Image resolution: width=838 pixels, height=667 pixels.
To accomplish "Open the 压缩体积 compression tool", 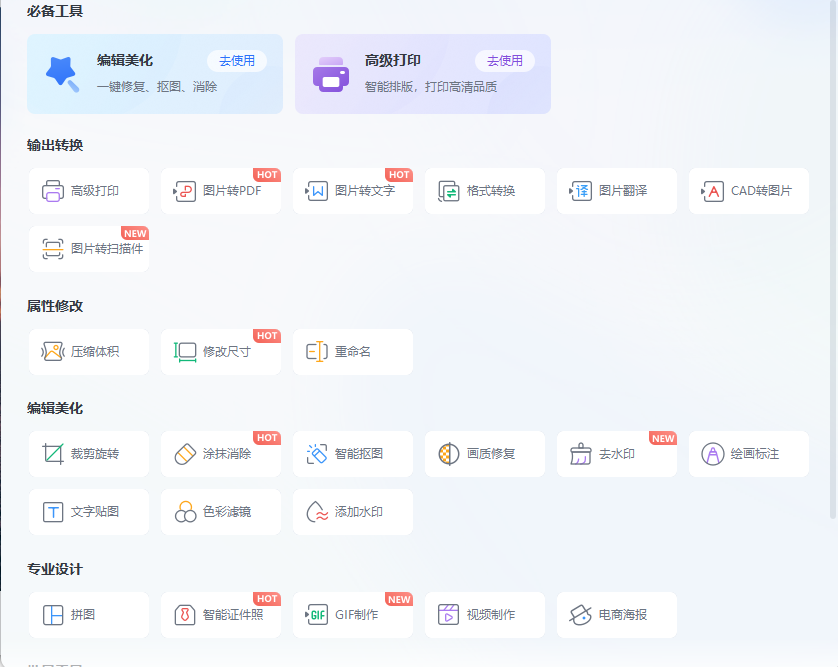I will pyautogui.click(x=89, y=351).
